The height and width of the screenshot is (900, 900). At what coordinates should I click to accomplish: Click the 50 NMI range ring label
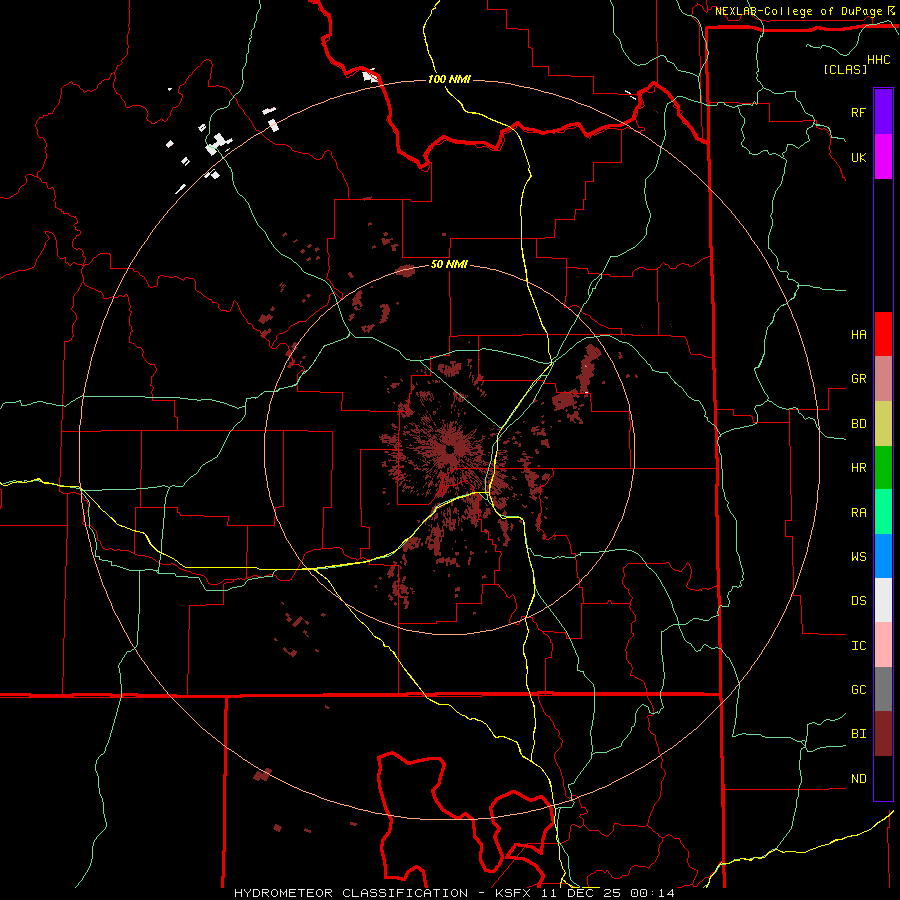click(449, 264)
